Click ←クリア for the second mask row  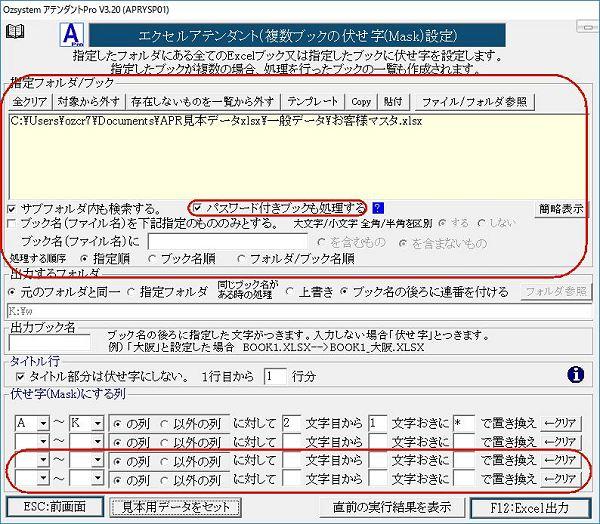coord(560,442)
